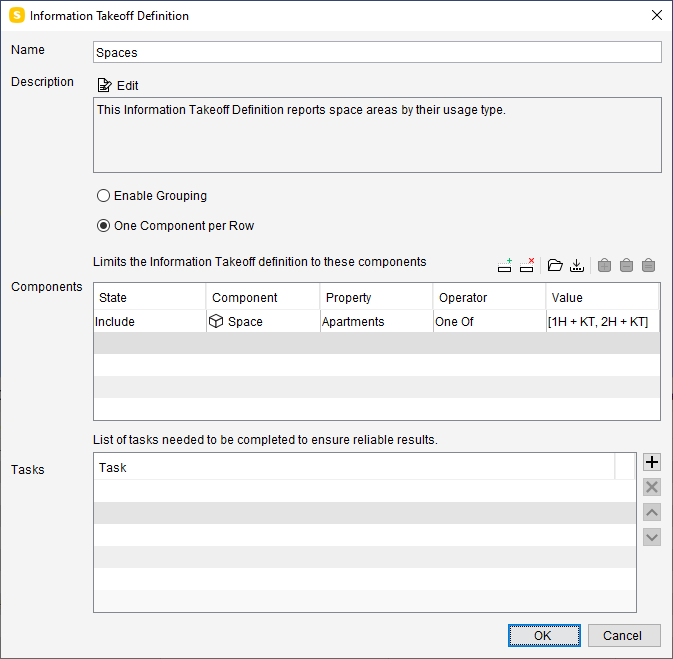Click the Task column header
This screenshot has height=659, width=673.
pos(354,467)
